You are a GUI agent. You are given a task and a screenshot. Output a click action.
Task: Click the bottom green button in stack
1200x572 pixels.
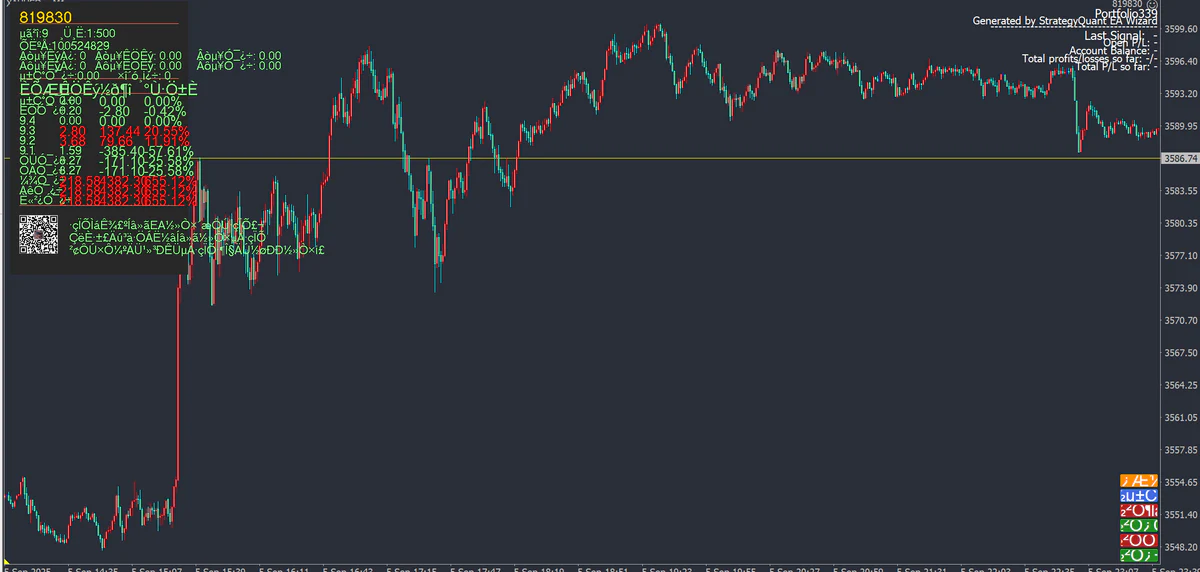1138,554
